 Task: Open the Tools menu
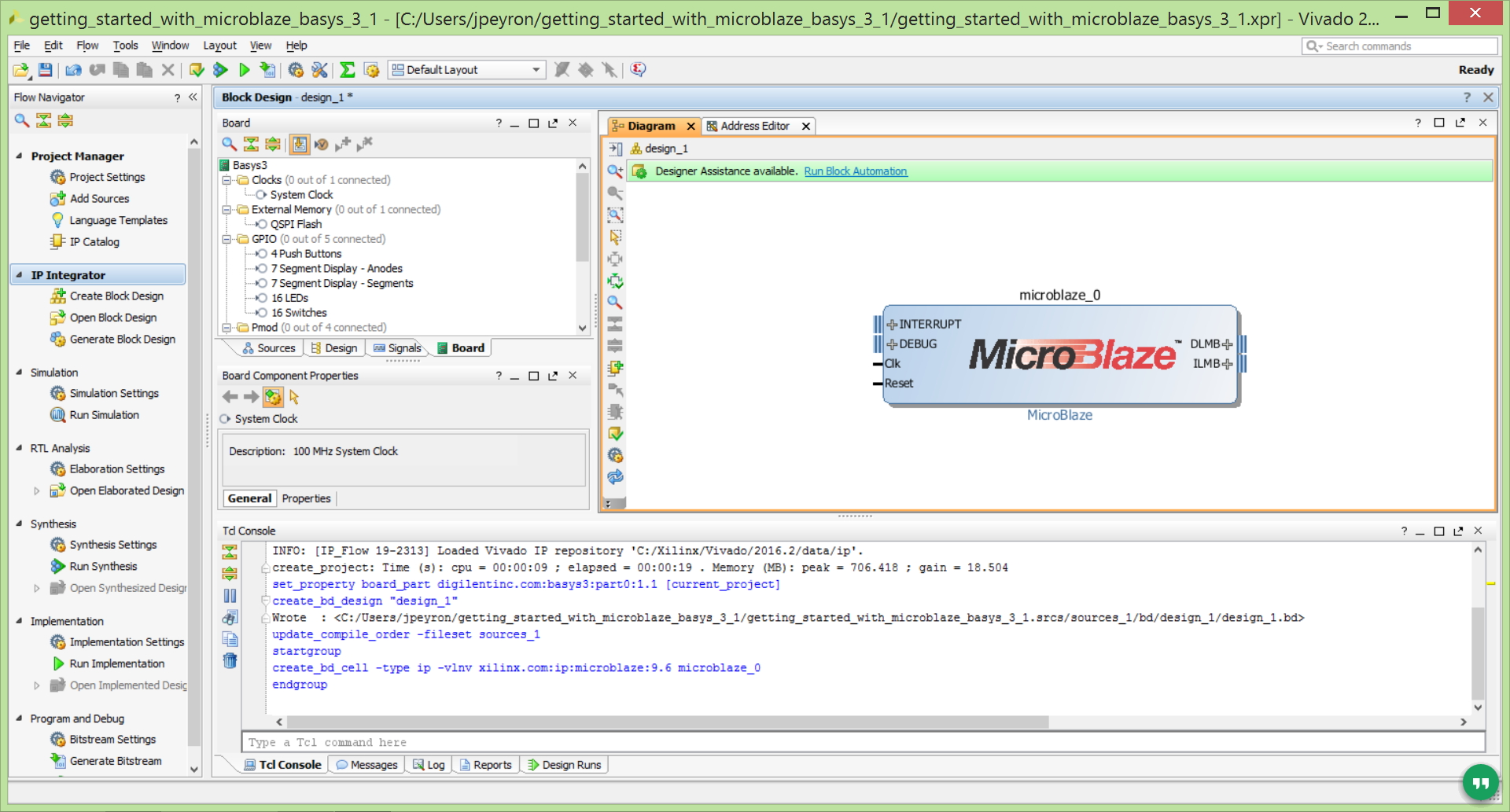coord(125,46)
